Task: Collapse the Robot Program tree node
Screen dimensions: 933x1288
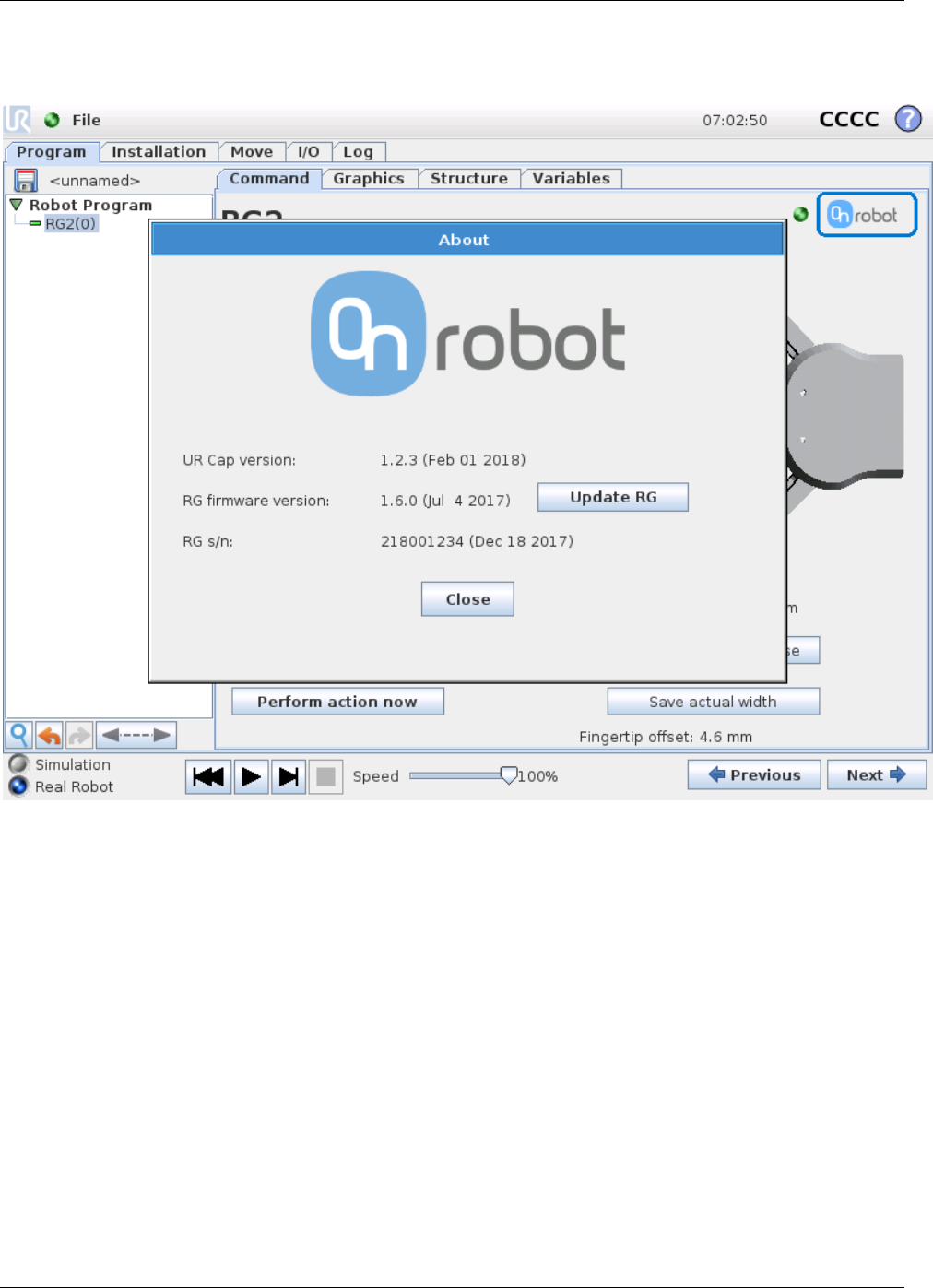Action: (x=16, y=205)
